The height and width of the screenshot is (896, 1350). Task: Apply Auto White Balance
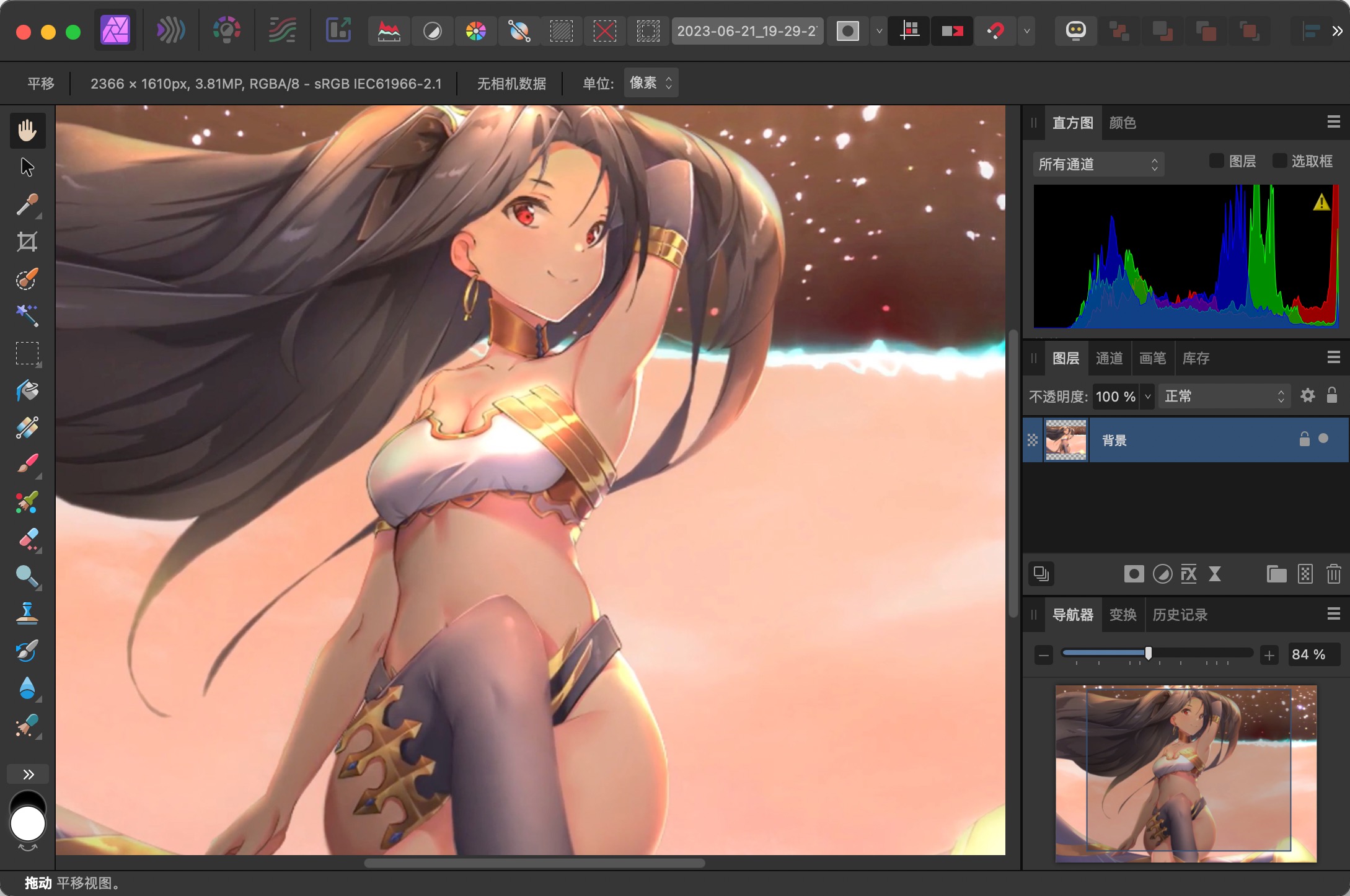coord(519,31)
